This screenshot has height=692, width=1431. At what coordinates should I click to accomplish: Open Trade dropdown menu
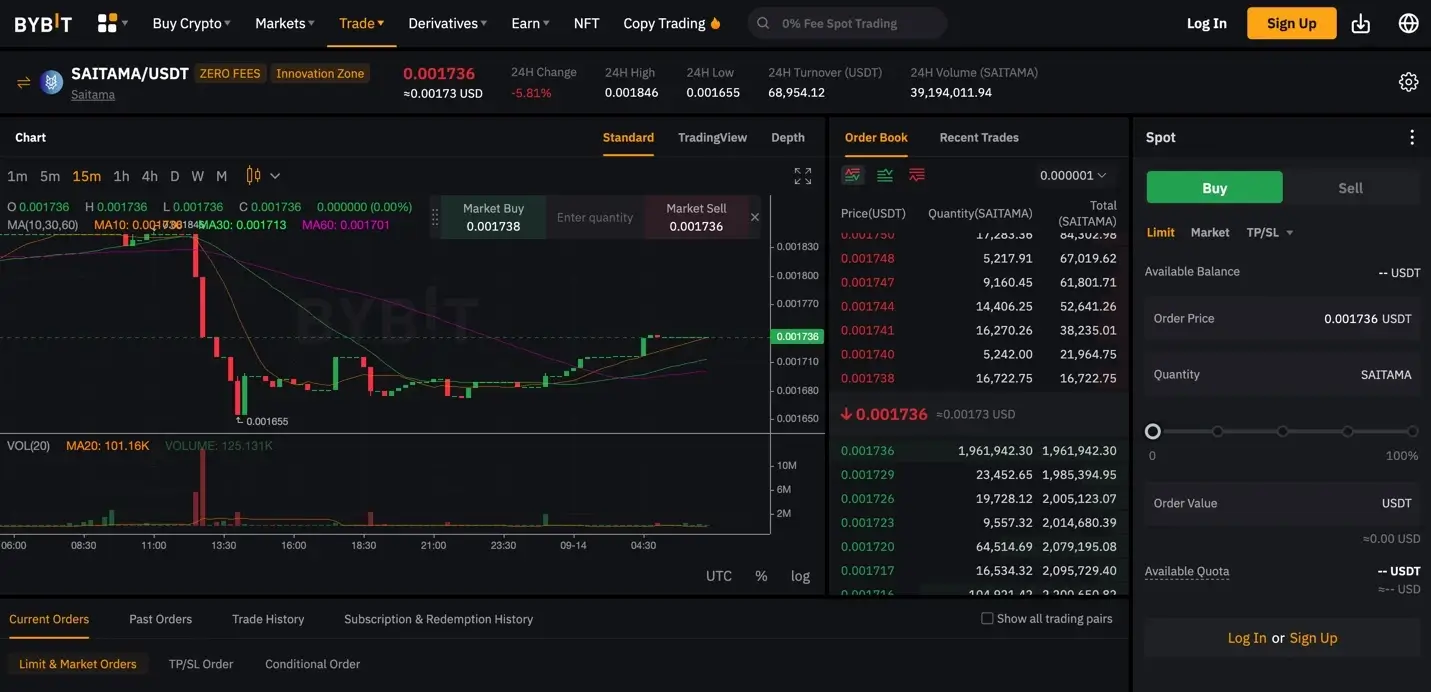(x=361, y=23)
